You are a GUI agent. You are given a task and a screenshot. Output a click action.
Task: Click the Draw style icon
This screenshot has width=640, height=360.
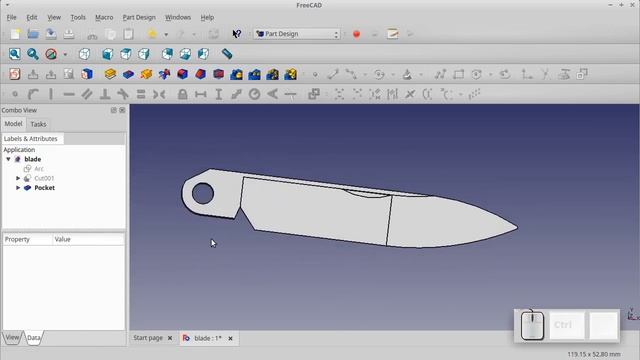pos(51,54)
